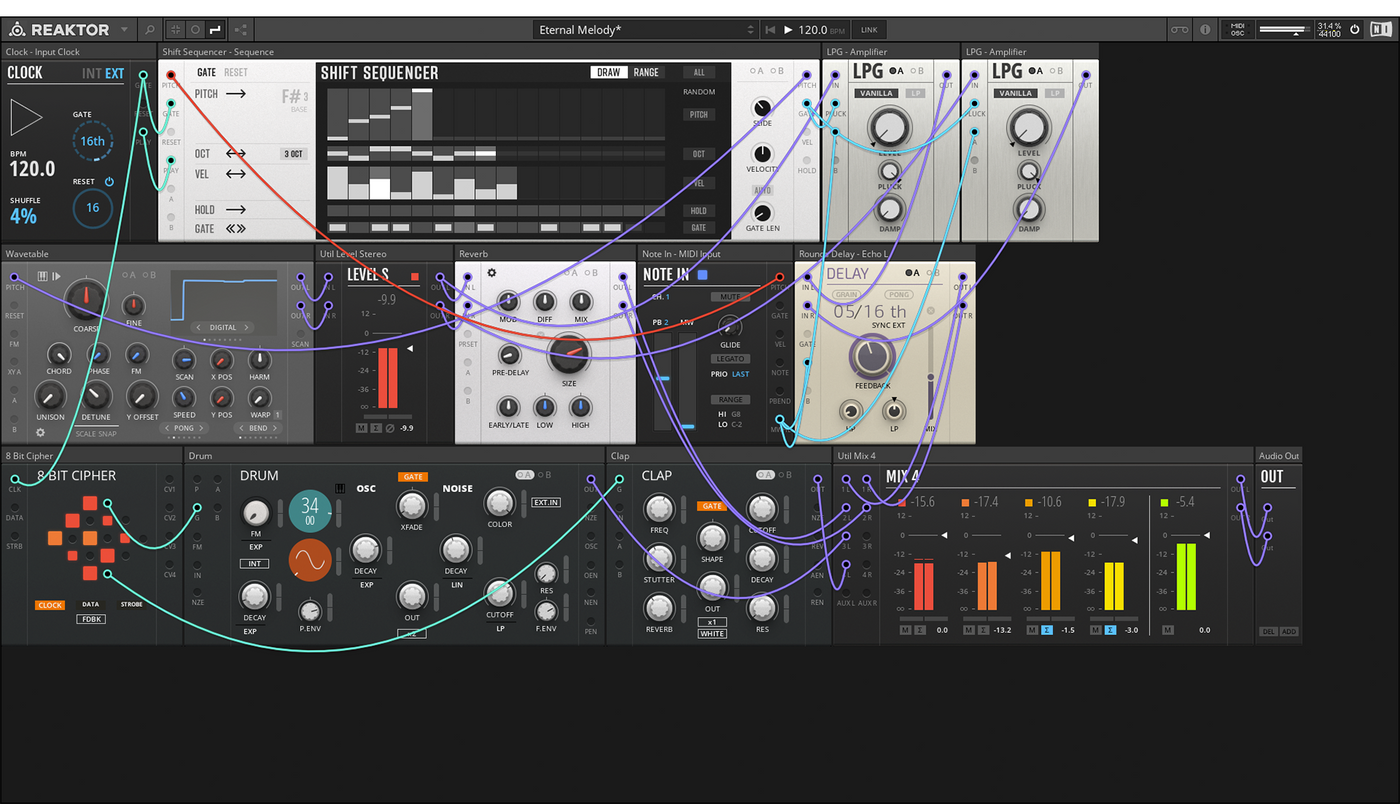
Task: Click the Wavetable COARSE knob
Action: pyautogui.click(x=86, y=299)
